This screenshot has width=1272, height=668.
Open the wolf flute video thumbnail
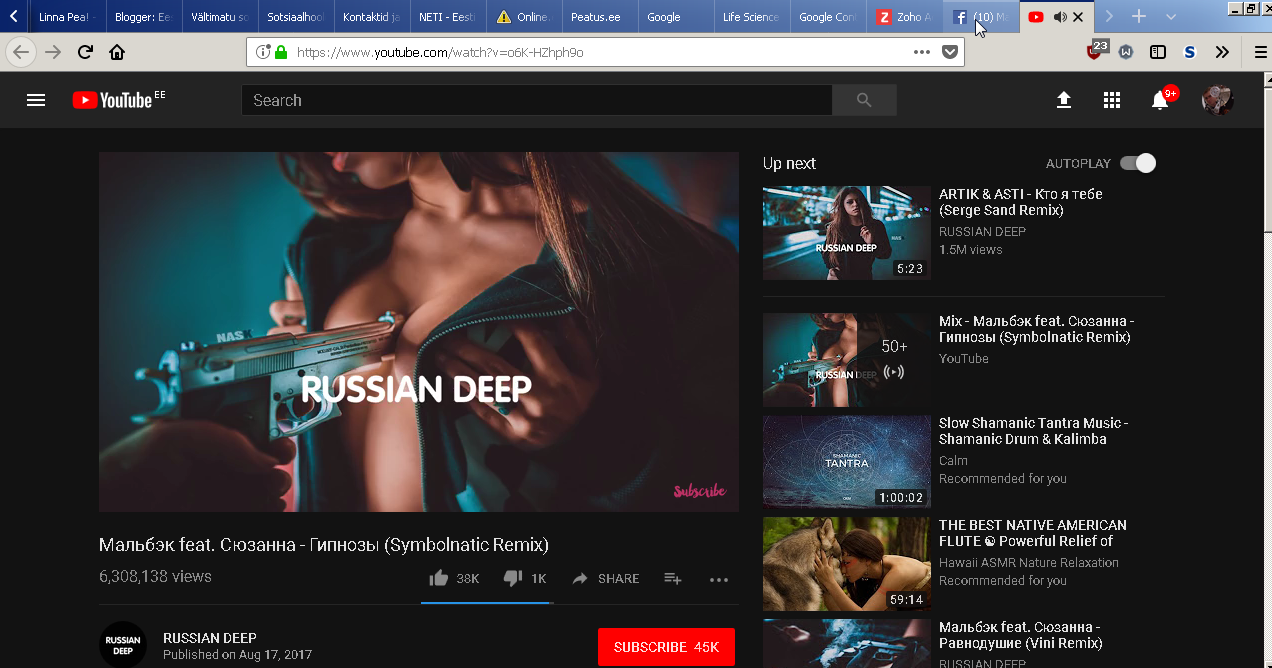point(847,564)
